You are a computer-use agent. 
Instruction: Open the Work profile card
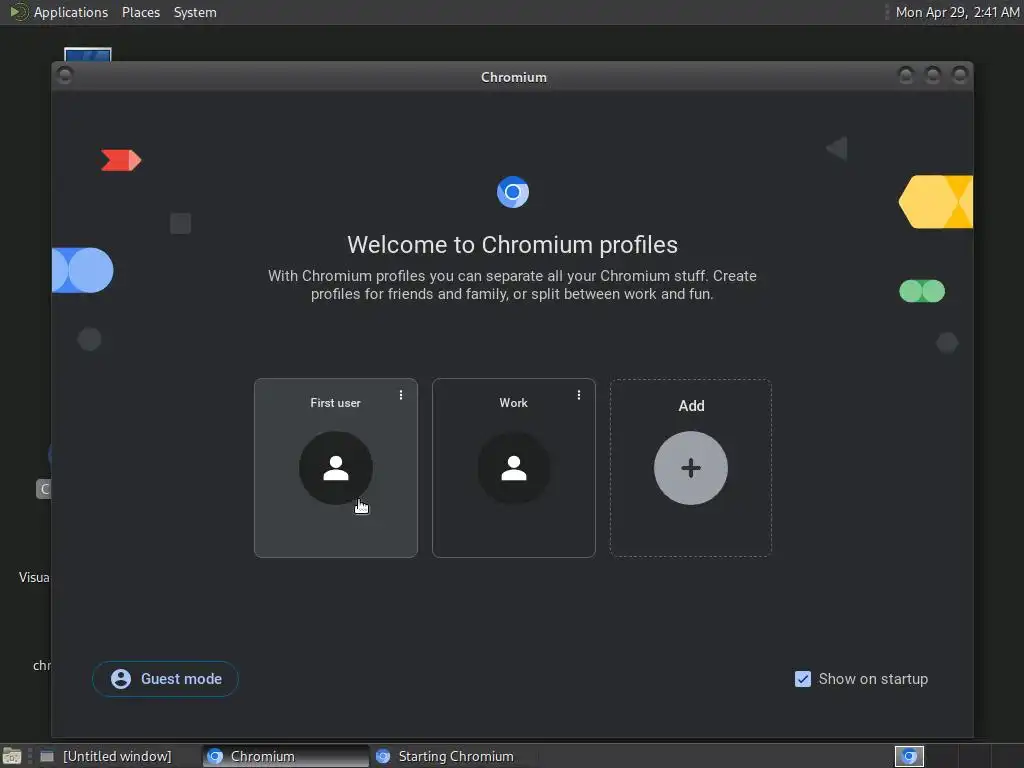click(514, 468)
